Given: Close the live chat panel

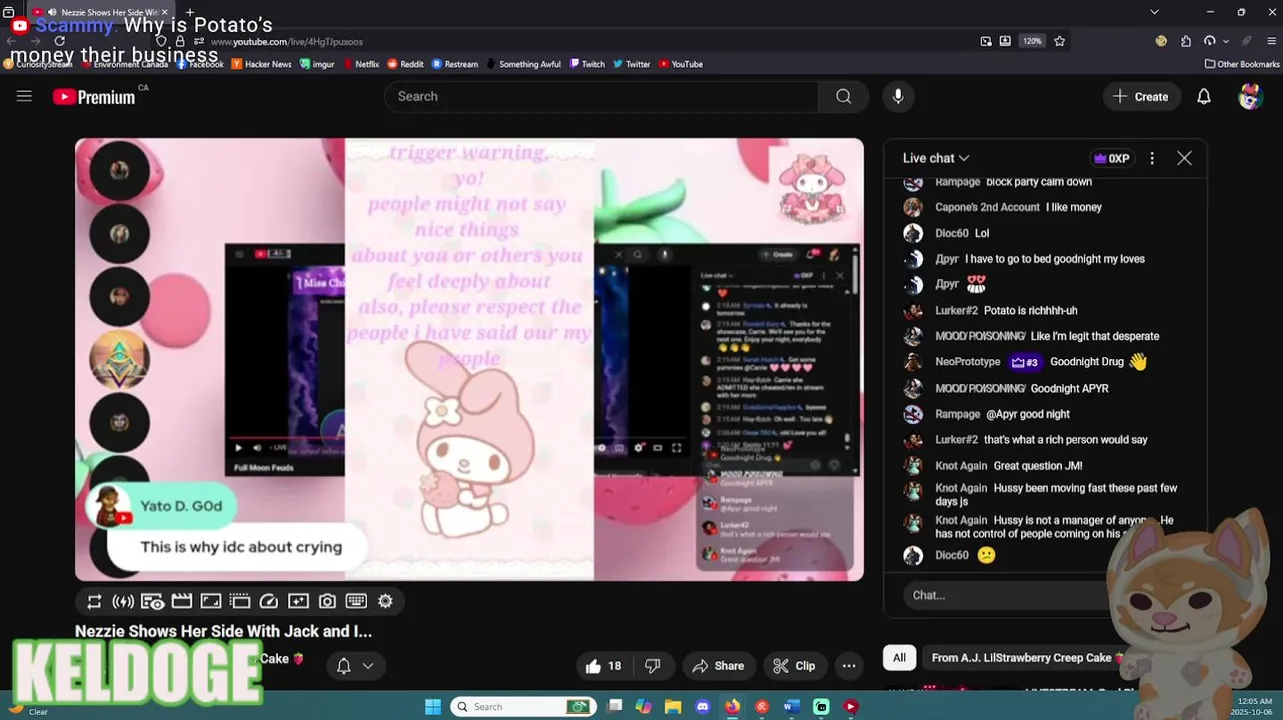Looking at the screenshot, I should click(x=1184, y=158).
